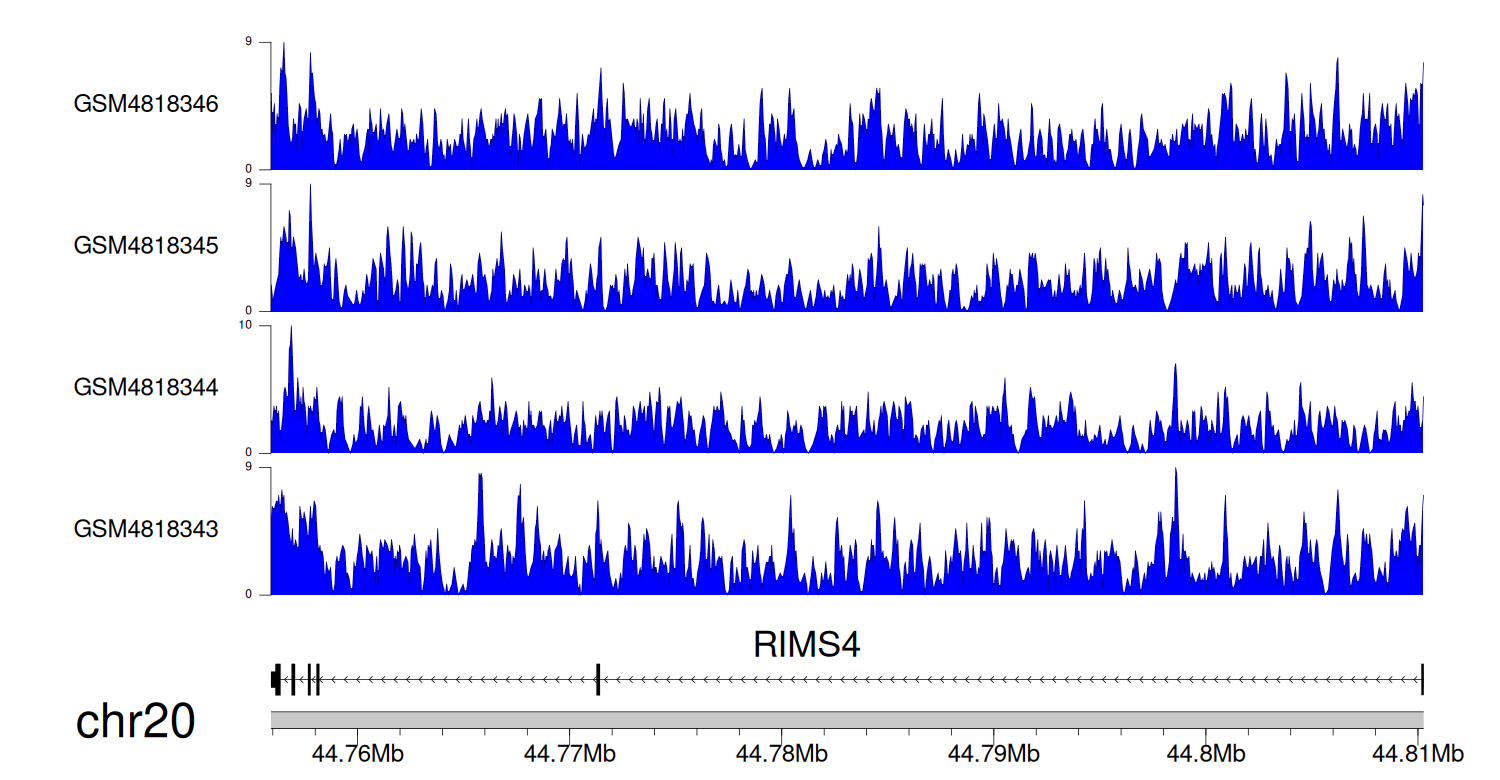Click the GSM4818346 track label
Image resolution: width=1500 pixels, height=780 pixels.
click(x=146, y=104)
